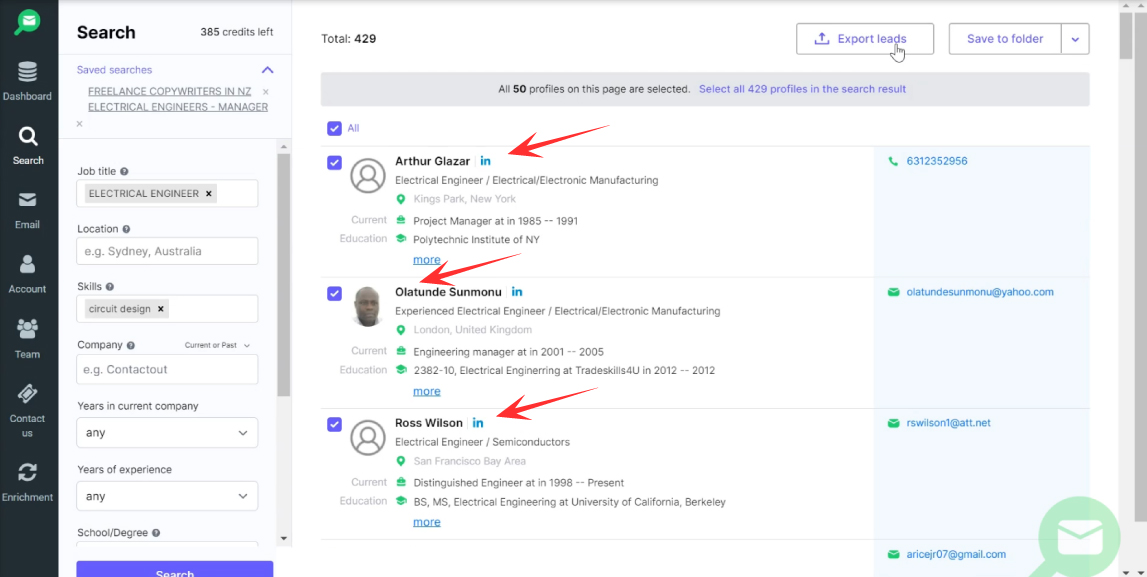This screenshot has height=577, width=1147.
Task: Open saved search ELECTRICAL ENGINEERS - MANAGER
Action: coord(178,107)
